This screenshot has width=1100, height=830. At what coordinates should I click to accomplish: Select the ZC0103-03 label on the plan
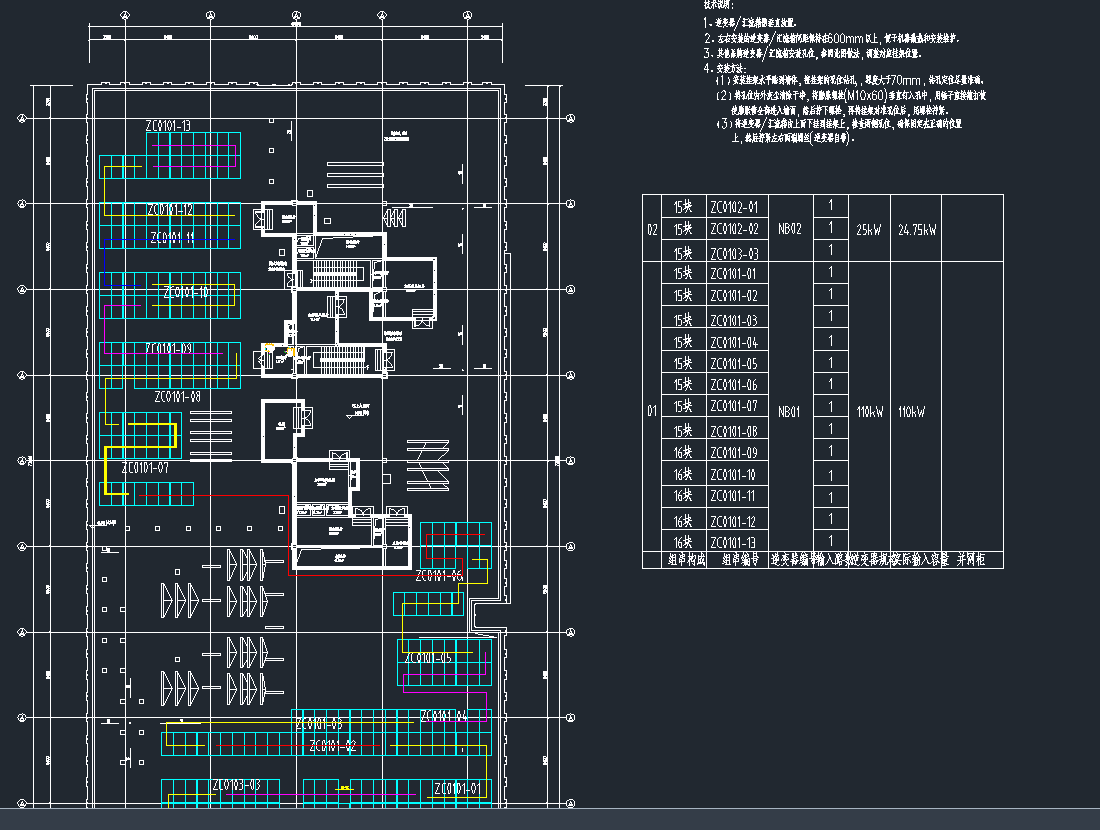(236, 785)
